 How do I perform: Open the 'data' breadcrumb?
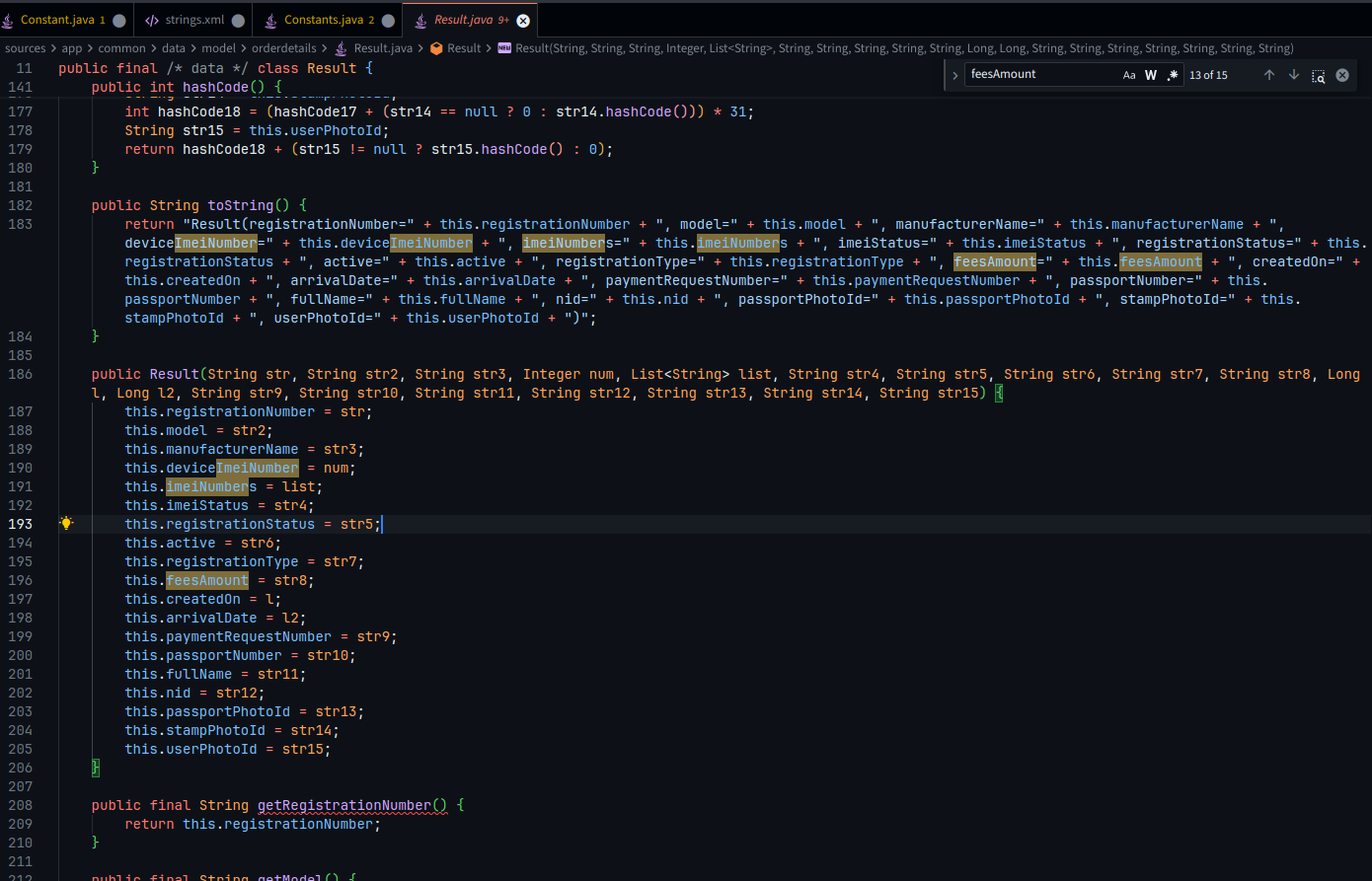point(174,48)
